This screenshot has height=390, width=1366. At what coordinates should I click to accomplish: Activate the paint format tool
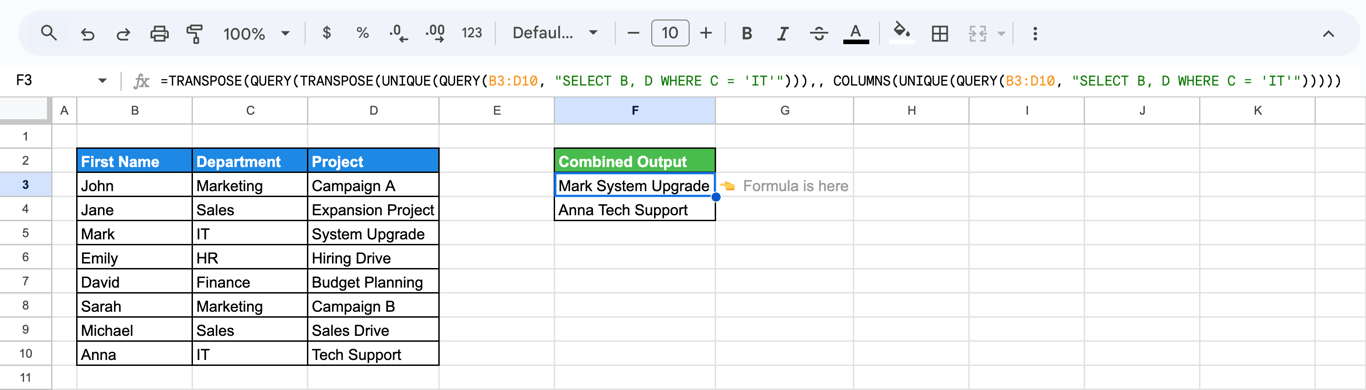[195, 33]
